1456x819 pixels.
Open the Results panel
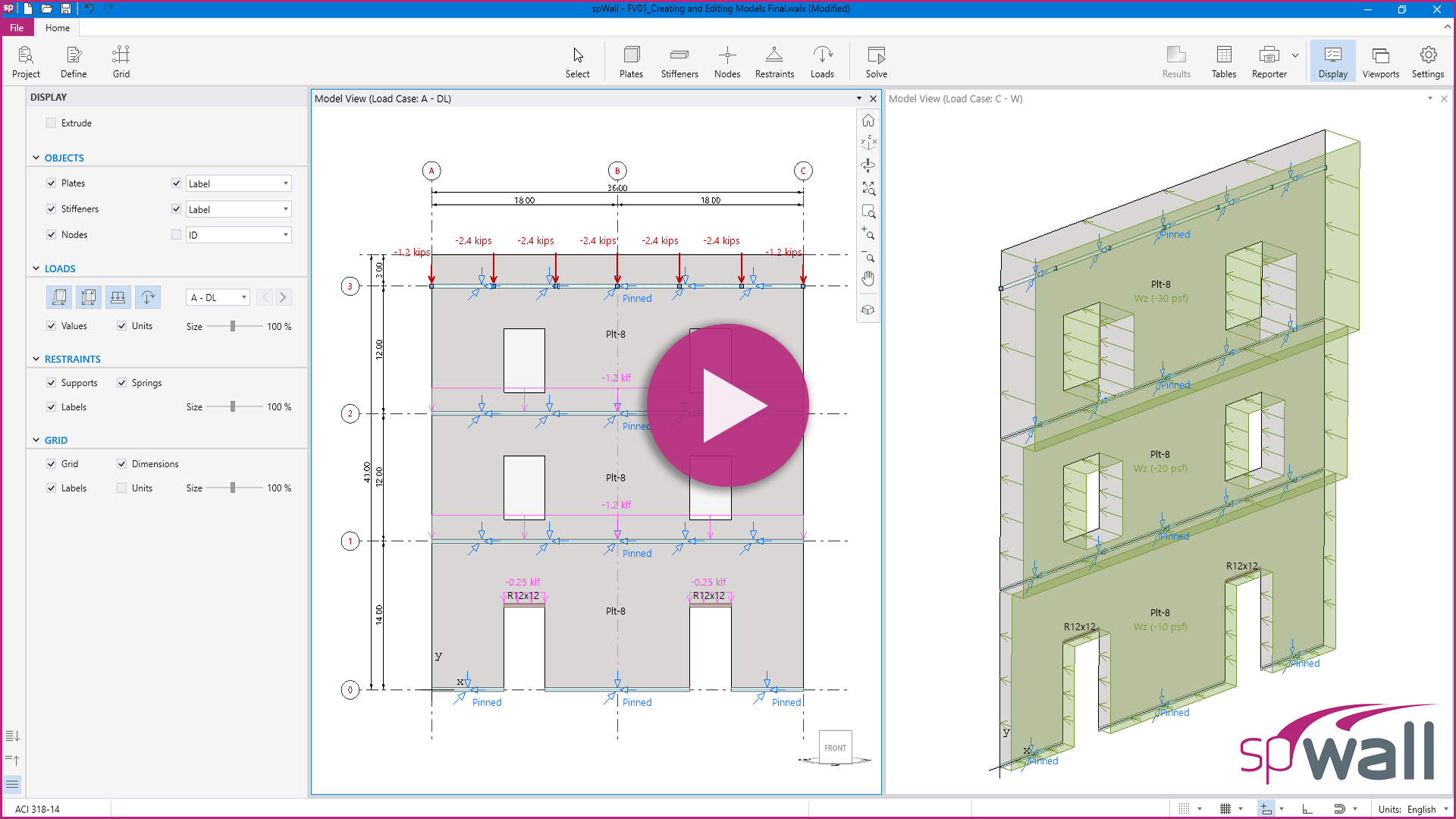click(1176, 62)
